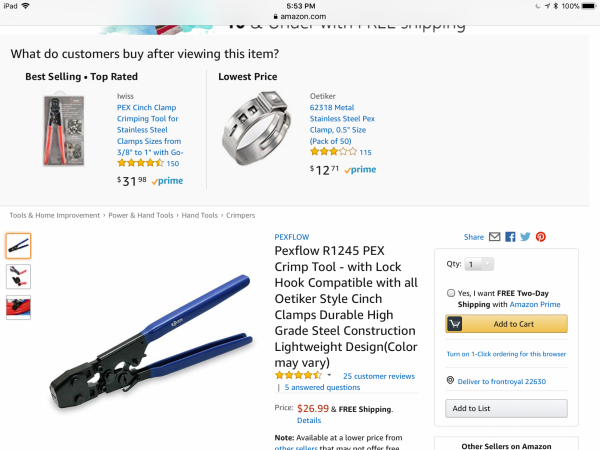Enable FREE Two-Day Shipping checkbox
This screenshot has height=450, width=600.
click(x=451, y=293)
